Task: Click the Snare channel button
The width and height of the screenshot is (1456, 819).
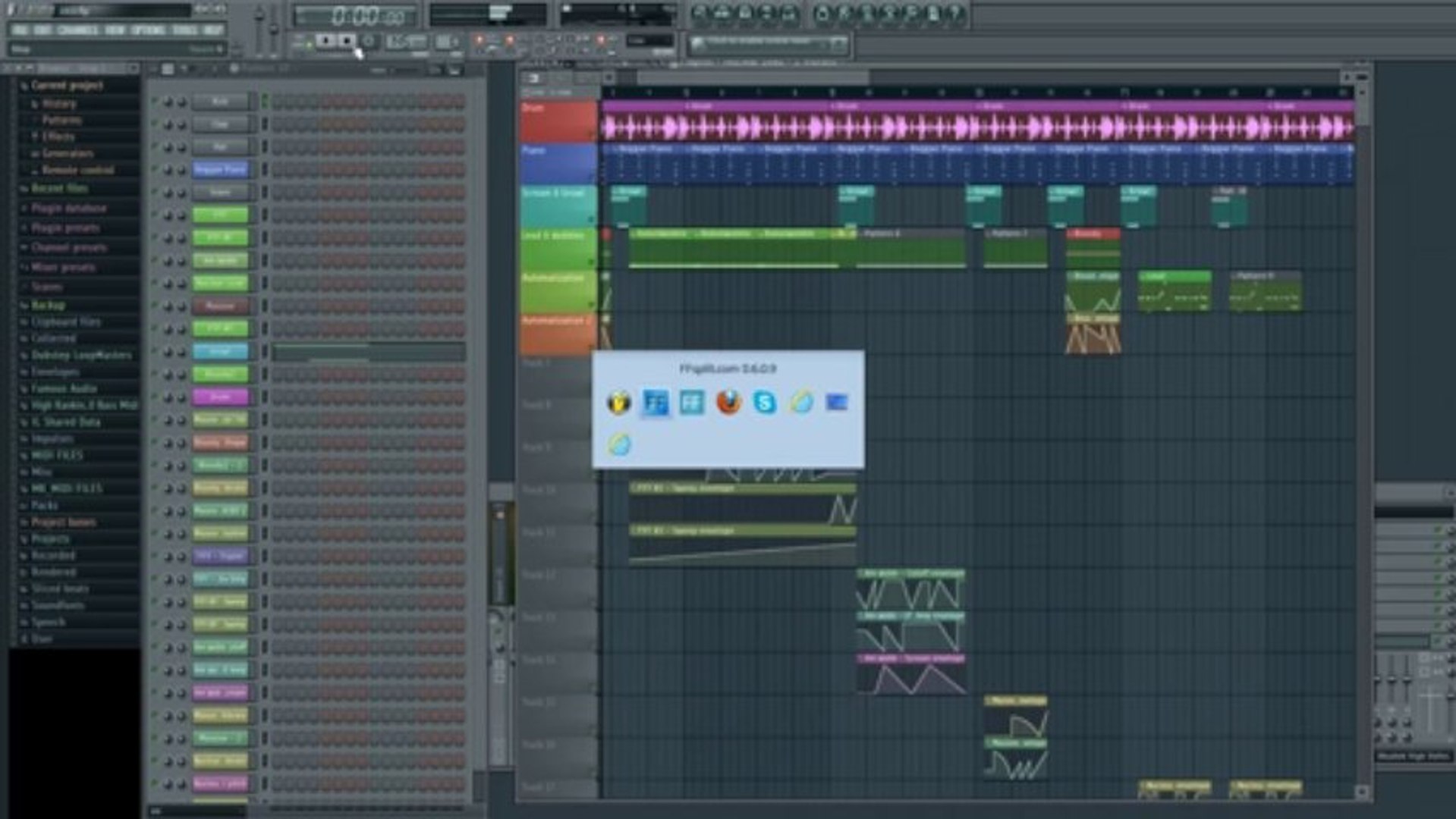Action: click(220, 193)
